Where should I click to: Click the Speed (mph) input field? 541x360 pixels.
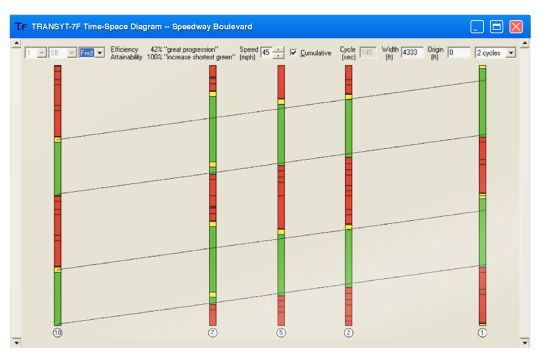click(x=267, y=52)
